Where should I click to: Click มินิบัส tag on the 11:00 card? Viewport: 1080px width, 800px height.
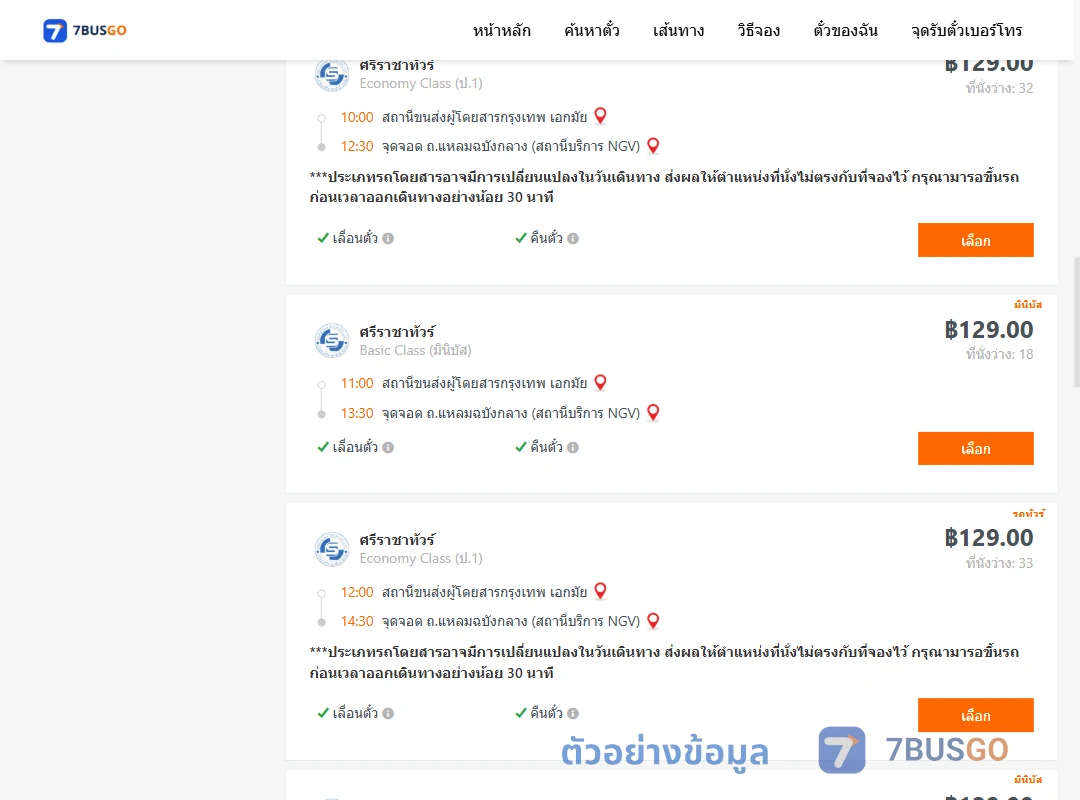coord(1028,305)
